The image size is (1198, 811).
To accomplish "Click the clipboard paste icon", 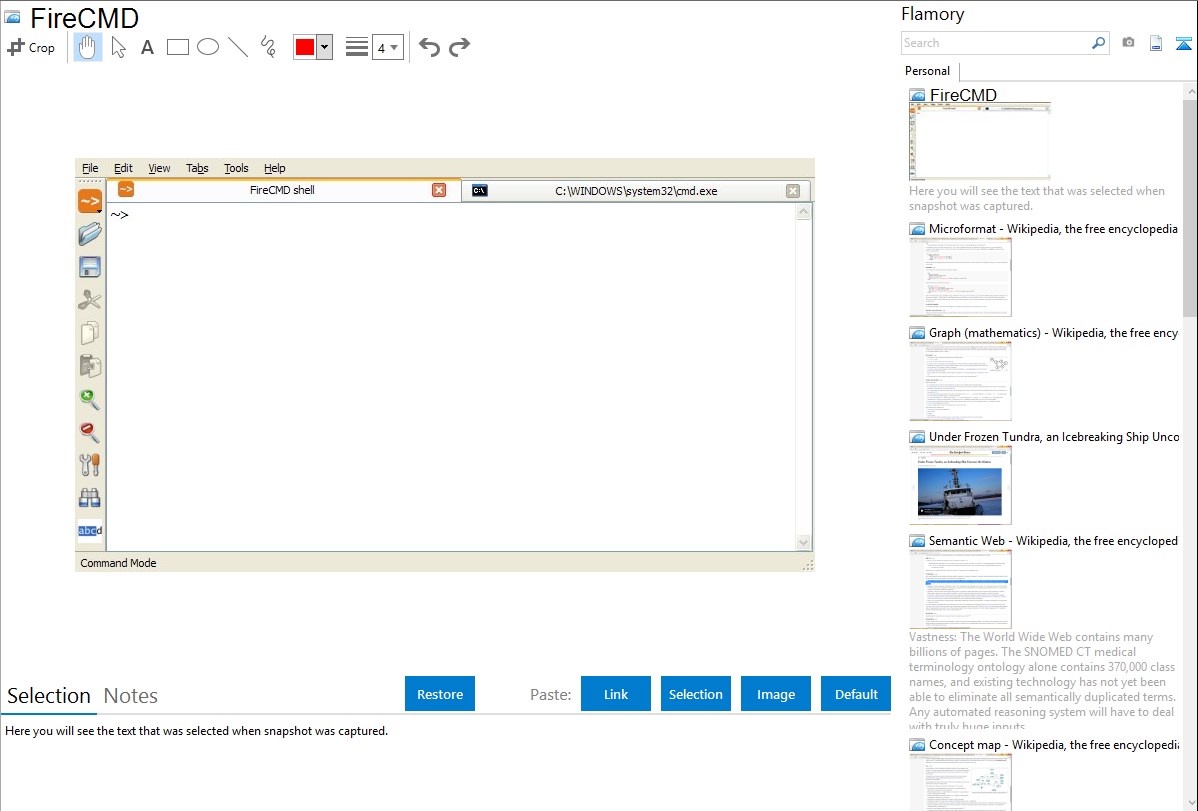I will click(x=90, y=365).
